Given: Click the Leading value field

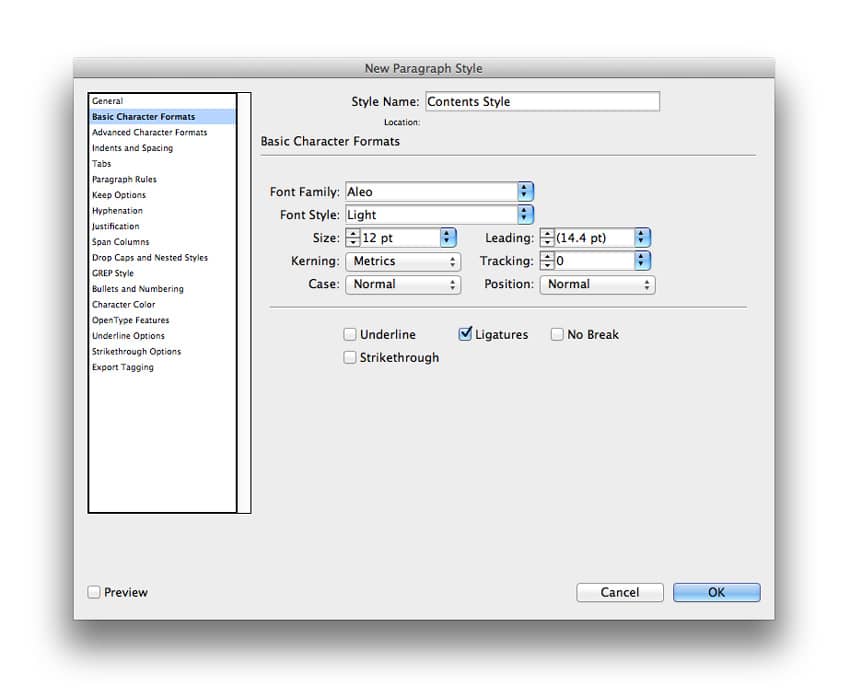Looking at the screenshot, I should coord(594,238).
